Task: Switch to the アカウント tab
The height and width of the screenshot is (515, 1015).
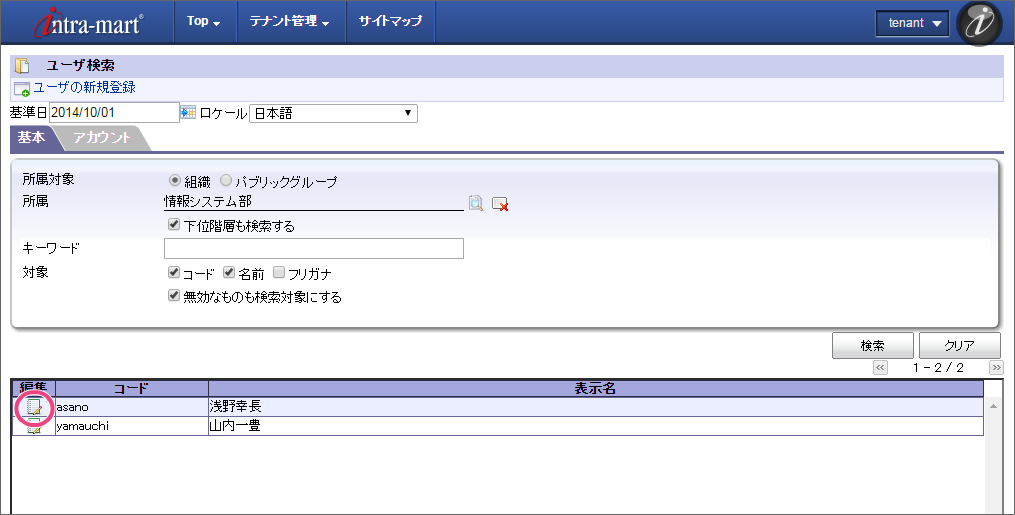Action: [x=102, y=138]
